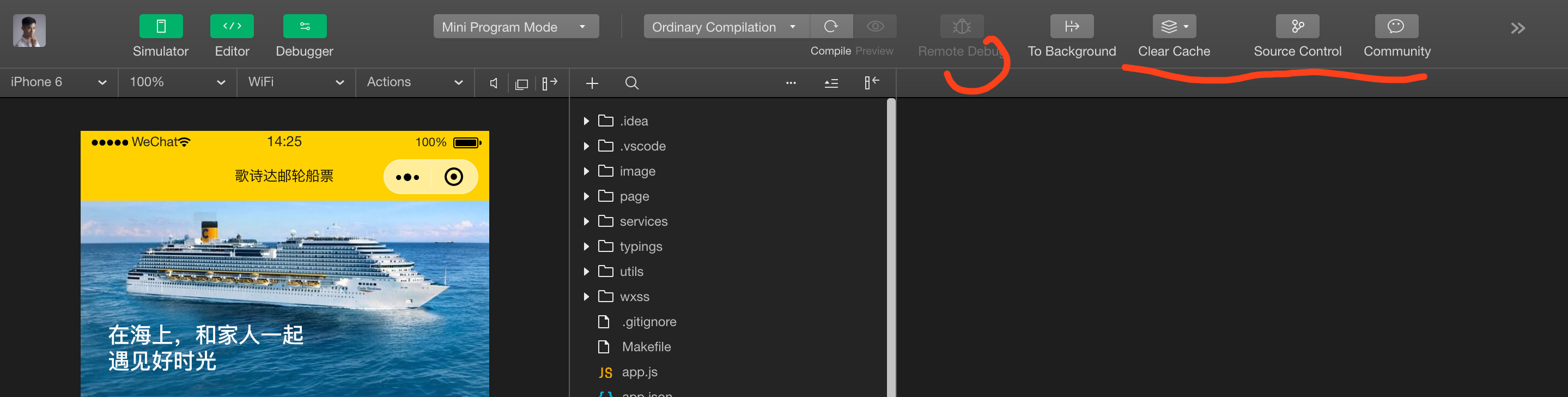Viewport: 1568px width, 397px height.
Task: Click the dock simulator panel icon
Action: pyautogui.click(x=550, y=83)
